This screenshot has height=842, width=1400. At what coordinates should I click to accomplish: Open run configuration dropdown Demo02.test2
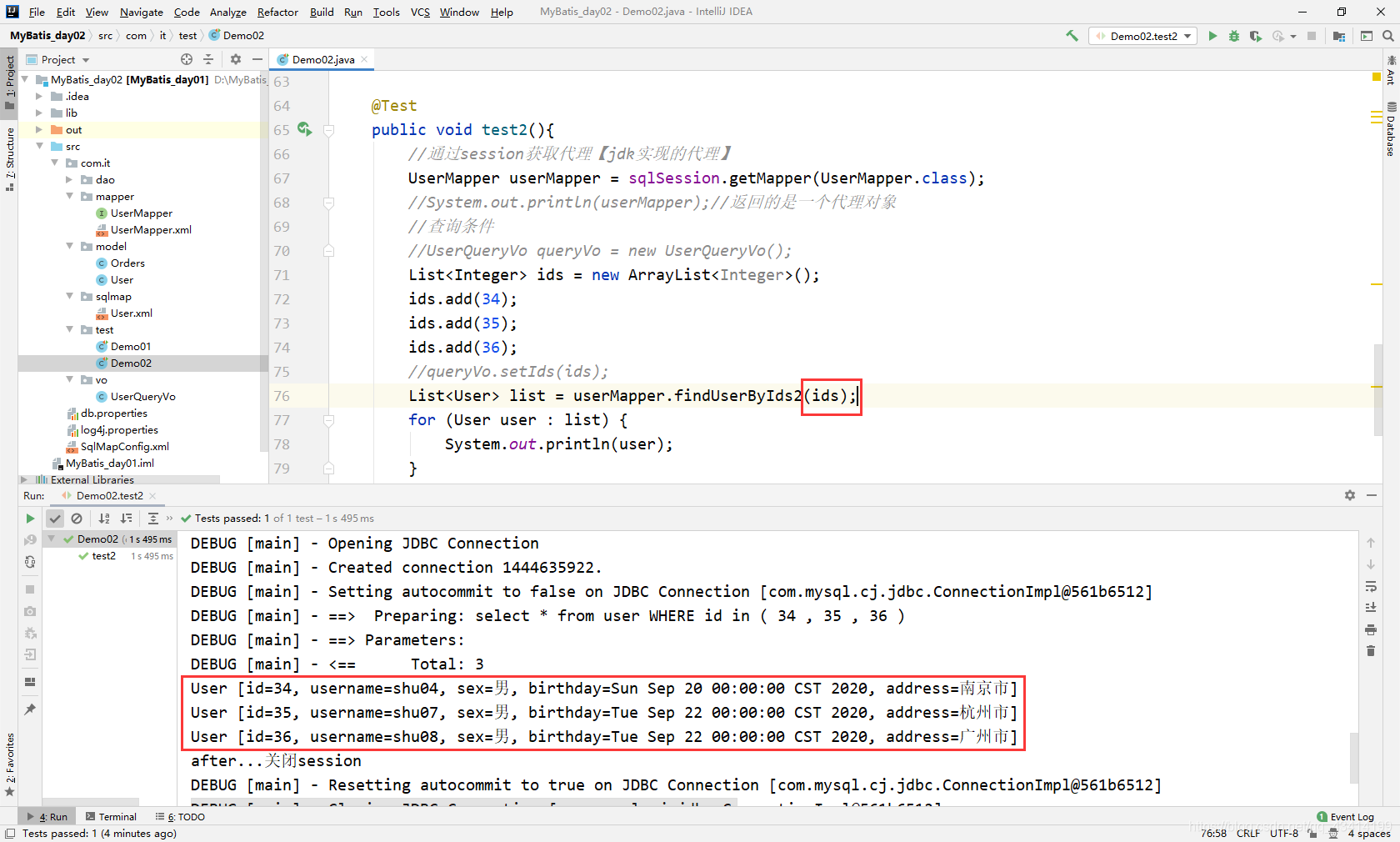[x=1142, y=36]
